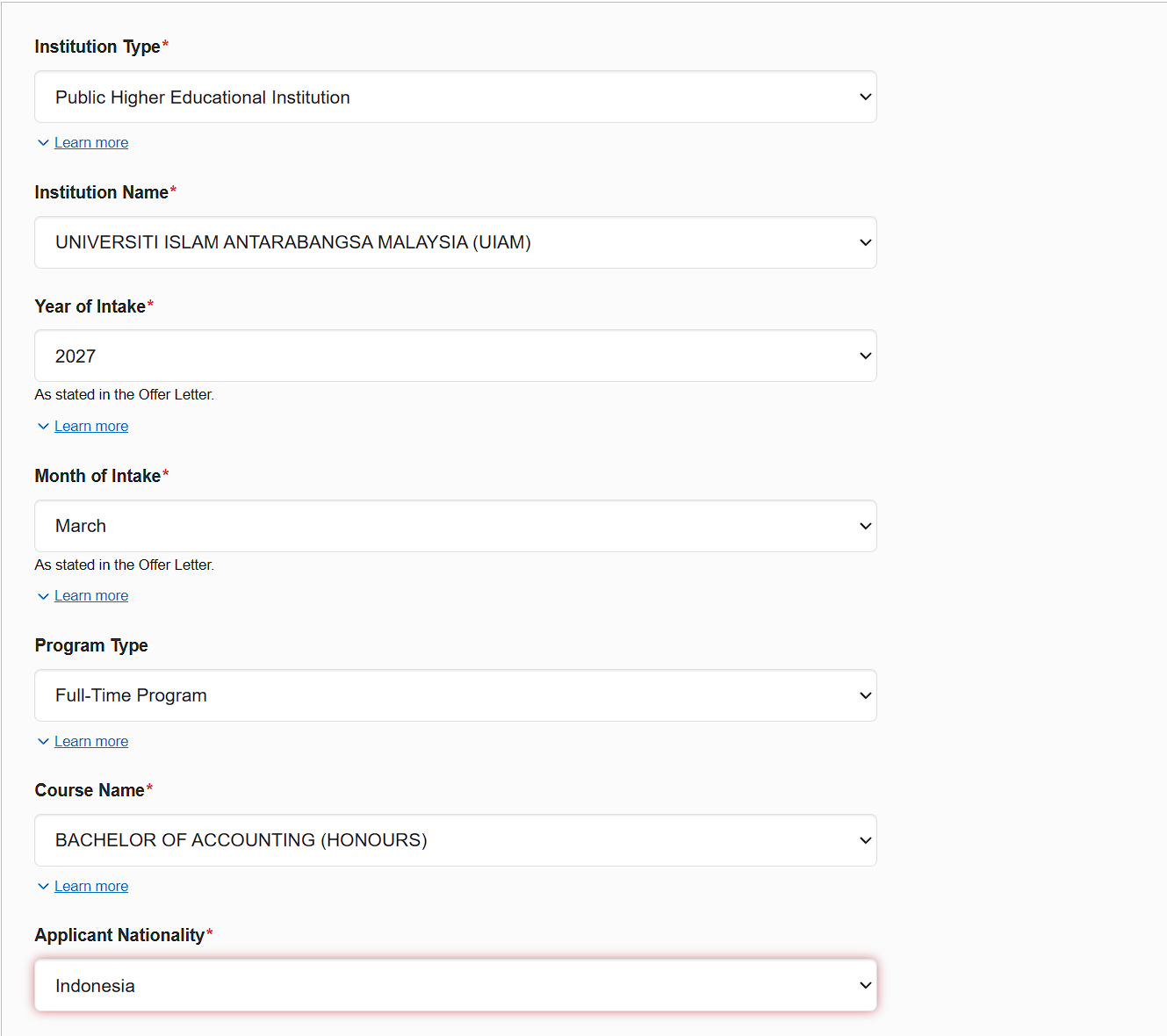Click the 'Course Name' field label
Screen dimensions: 1167x1036
pyautogui.click(x=90, y=790)
